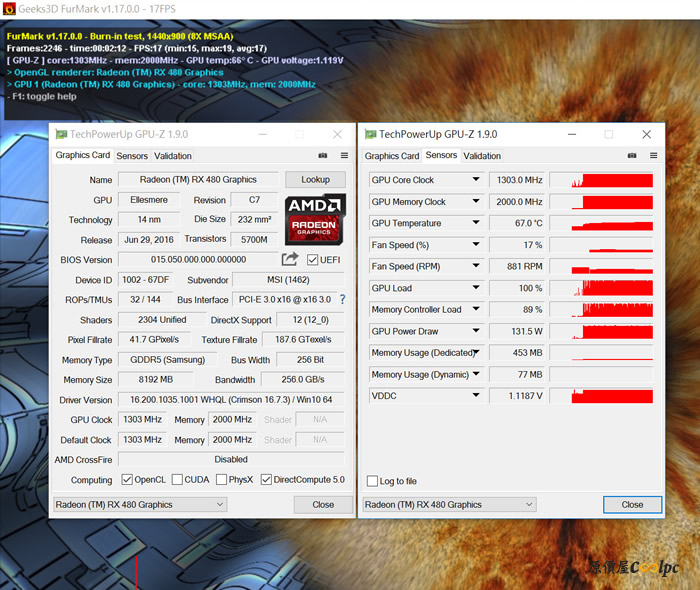This screenshot has height=590, width=700.
Task: Click the GPU-Z app icon in right window title
Action: 370,134
